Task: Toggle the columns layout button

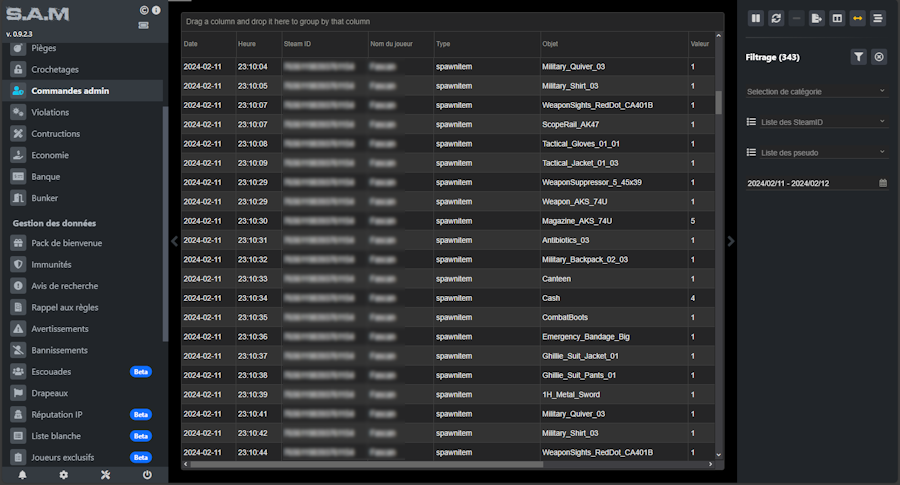Action: click(837, 18)
